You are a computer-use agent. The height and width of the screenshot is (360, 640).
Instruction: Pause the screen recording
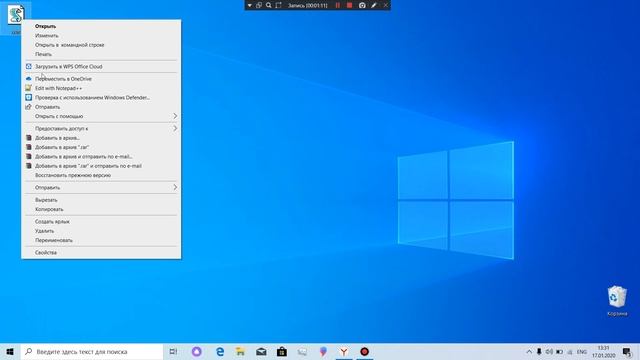click(x=338, y=5)
